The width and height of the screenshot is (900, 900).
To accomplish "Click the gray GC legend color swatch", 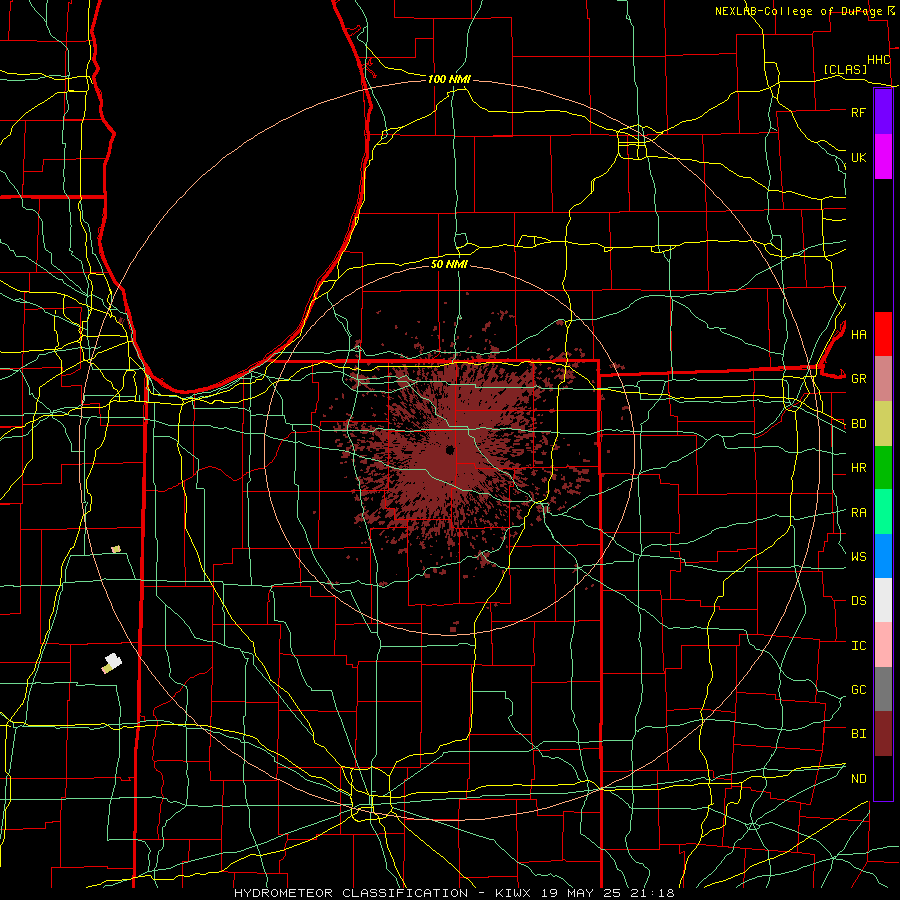I will (x=883, y=689).
